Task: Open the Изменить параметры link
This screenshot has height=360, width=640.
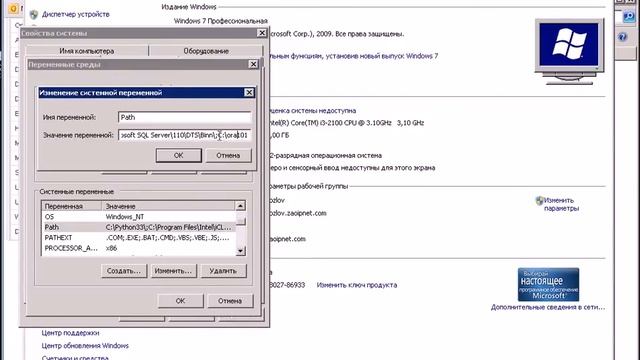Action: tap(561, 204)
